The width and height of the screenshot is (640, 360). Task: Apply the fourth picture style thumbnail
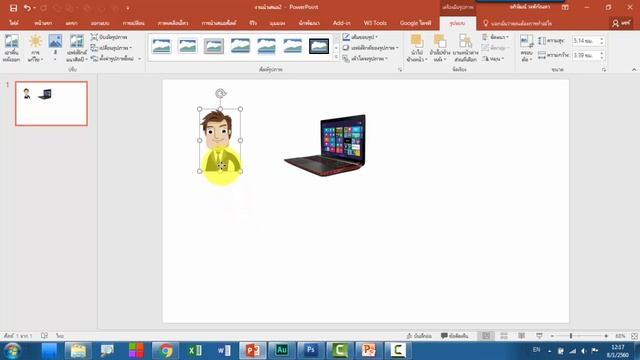(x=240, y=46)
